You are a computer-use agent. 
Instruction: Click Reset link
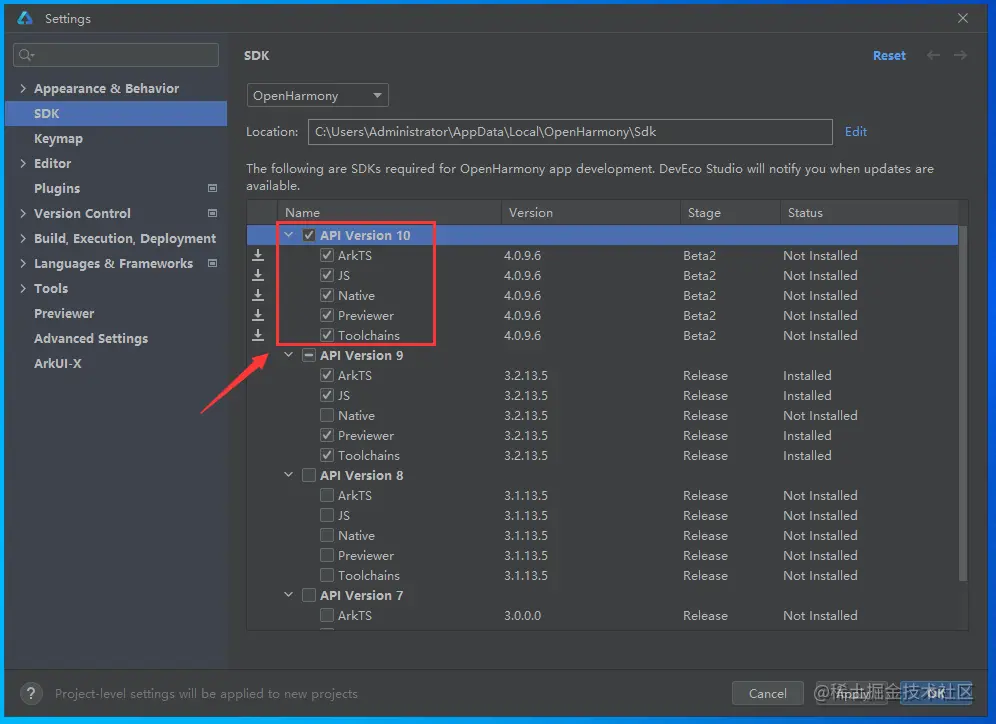pyautogui.click(x=889, y=56)
